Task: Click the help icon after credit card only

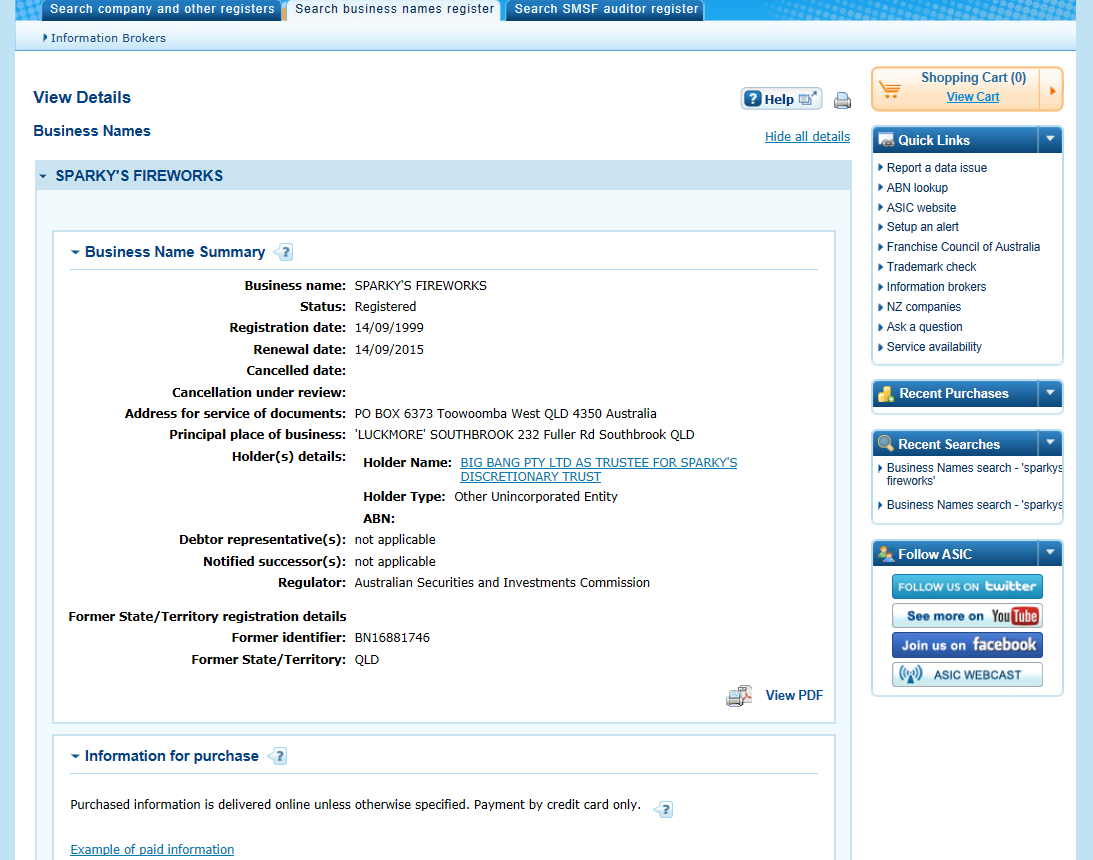Action: pyautogui.click(x=664, y=809)
